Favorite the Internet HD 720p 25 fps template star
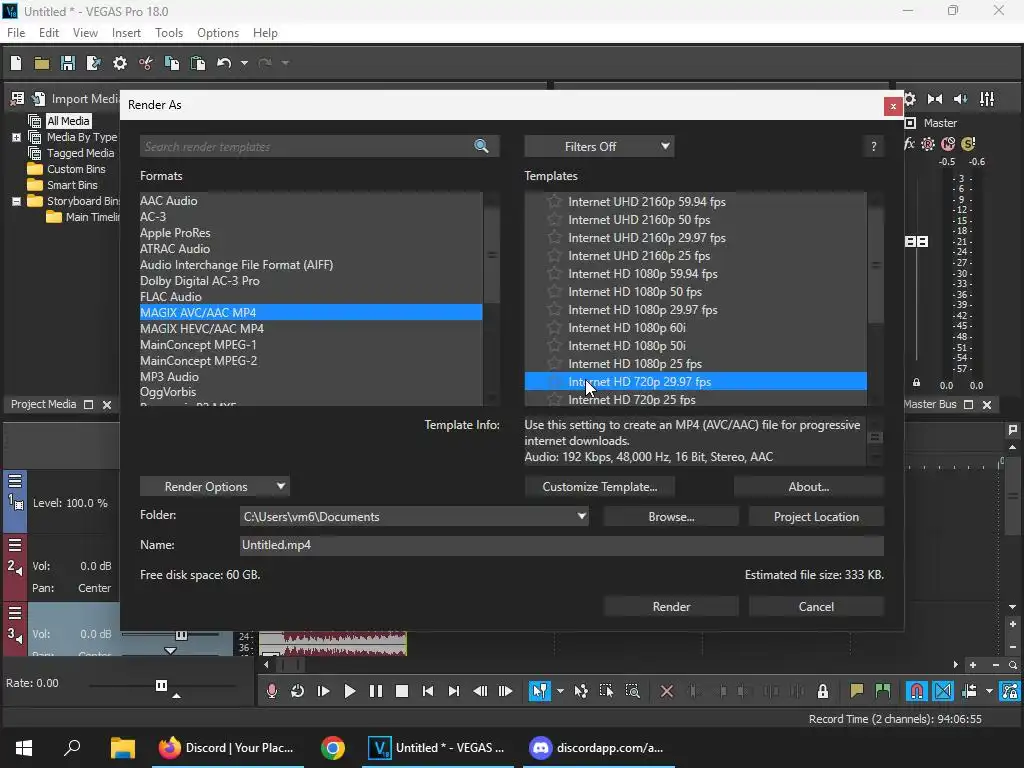This screenshot has width=1024, height=768. pyautogui.click(x=554, y=399)
